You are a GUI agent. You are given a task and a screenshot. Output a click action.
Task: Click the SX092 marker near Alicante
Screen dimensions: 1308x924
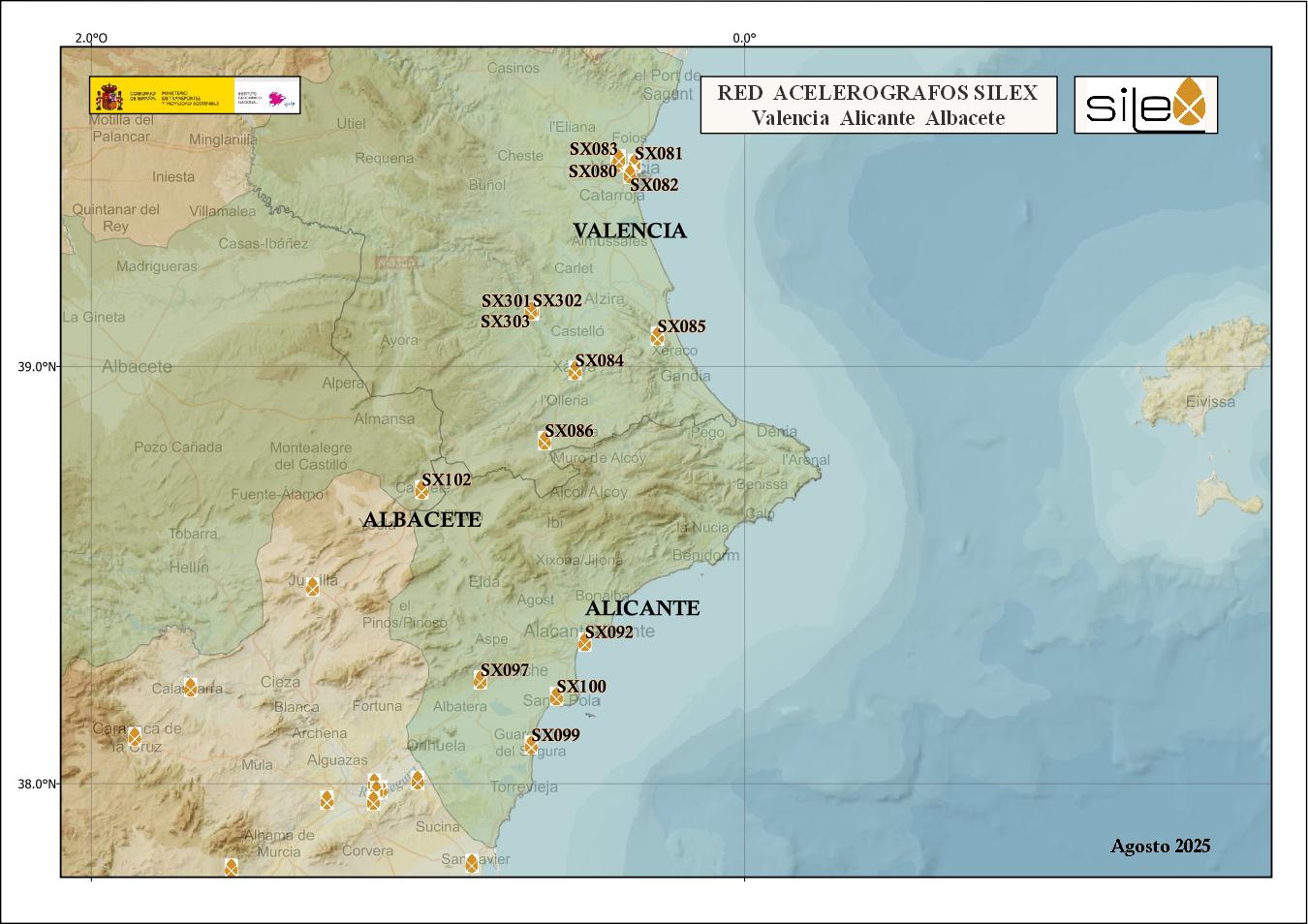pyautogui.click(x=584, y=642)
